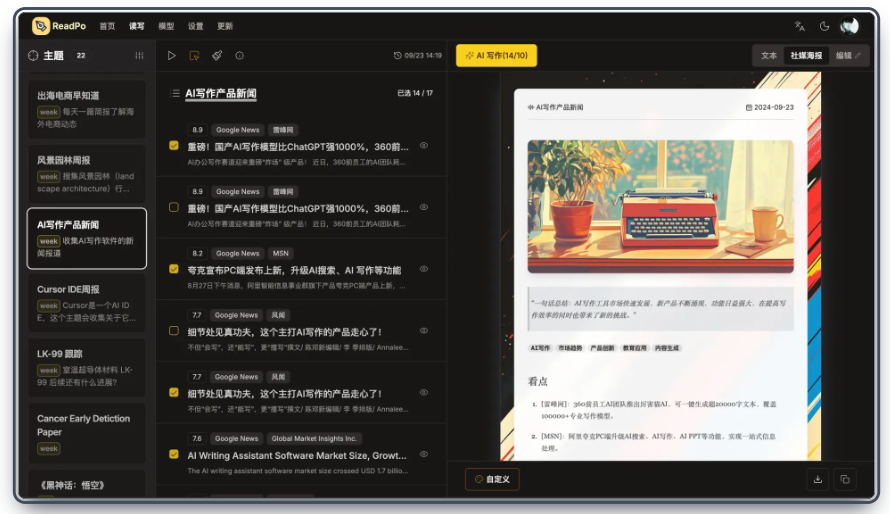This screenshot has width=890, height=514.
Task: Click the info circle icon
Action: (240, 56)
